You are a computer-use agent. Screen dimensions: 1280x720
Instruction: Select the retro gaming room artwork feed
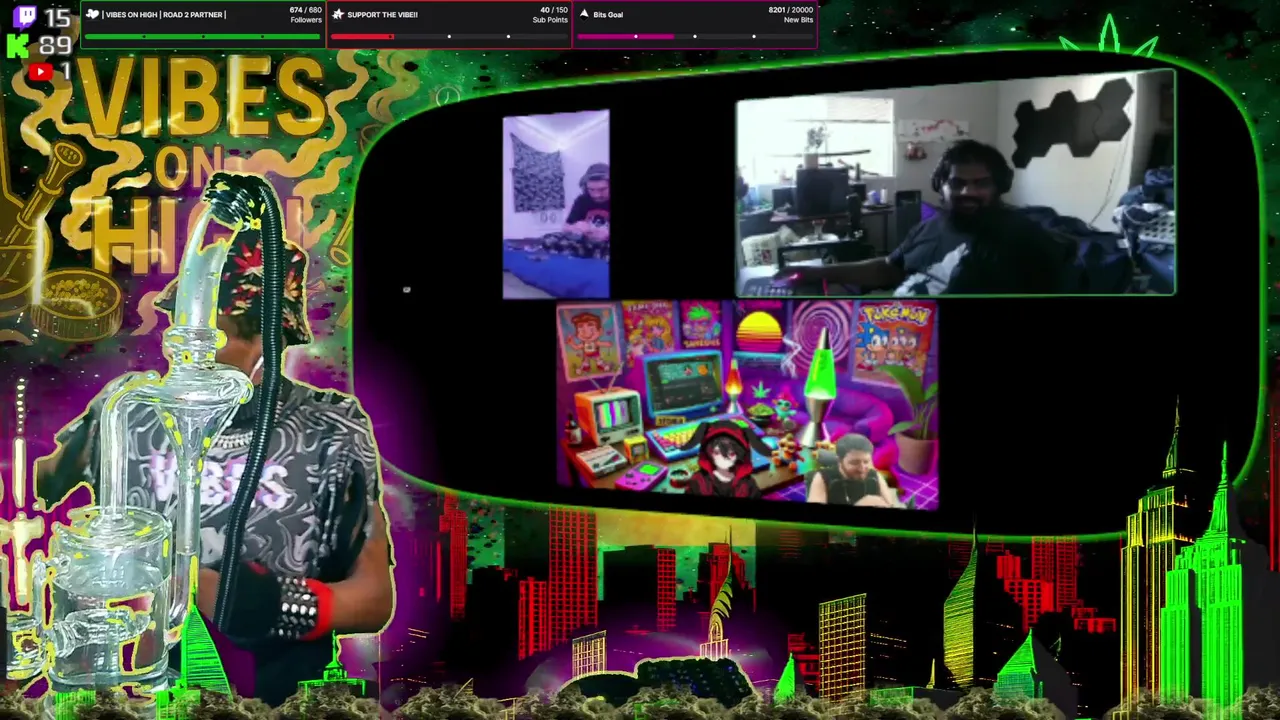(747, 404)
